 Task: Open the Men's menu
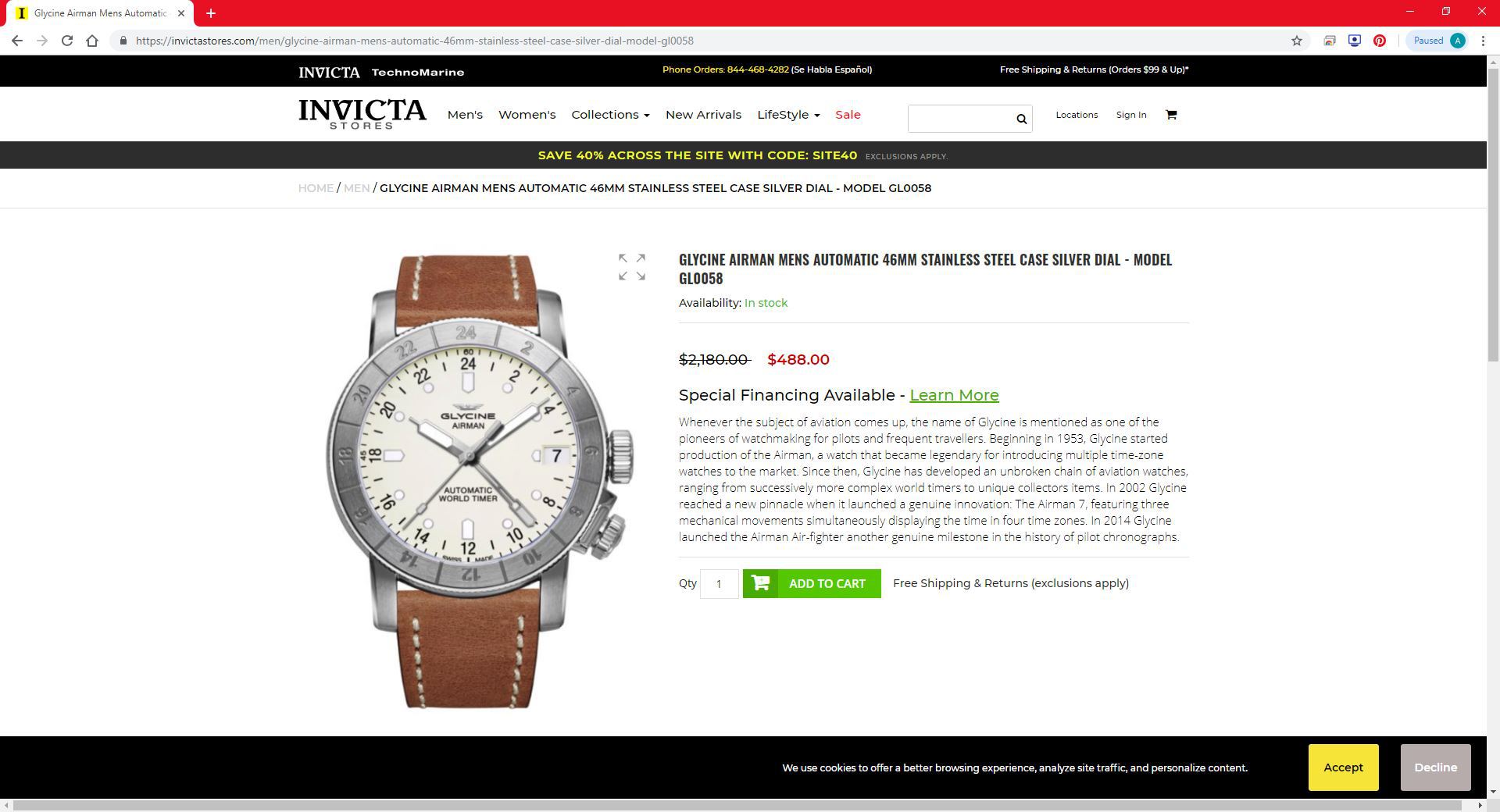465,115
